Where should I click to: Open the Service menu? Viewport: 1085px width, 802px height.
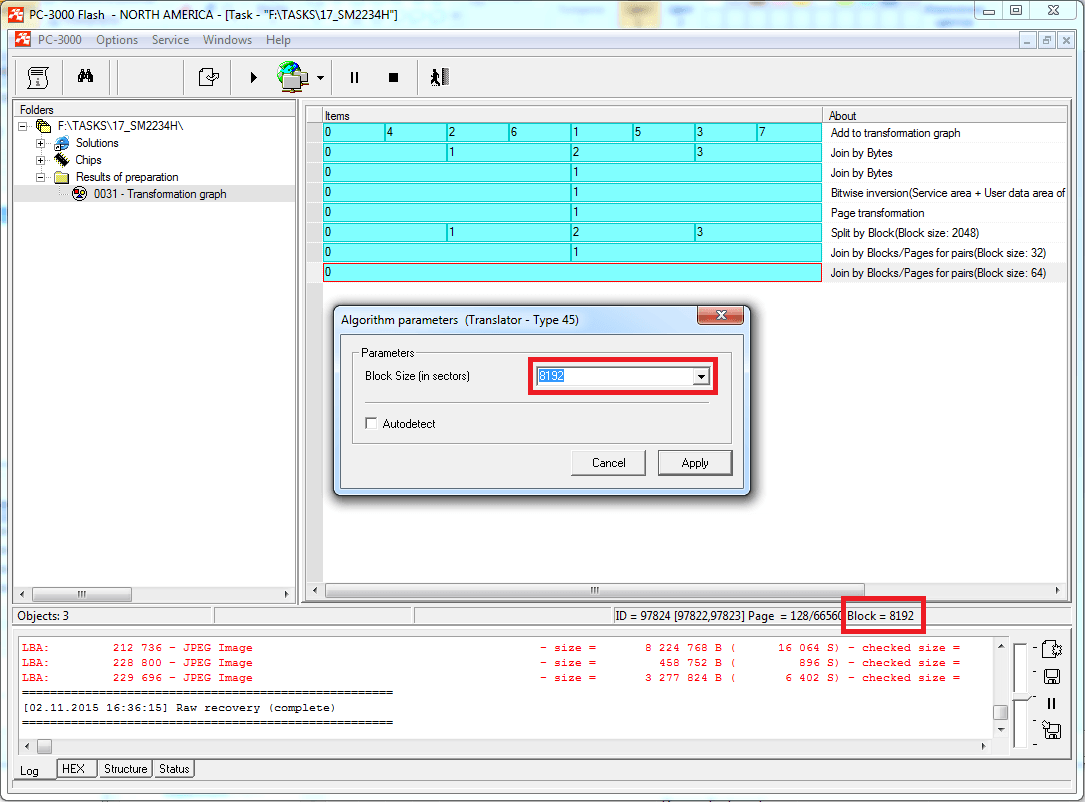[x=170, y=39]
